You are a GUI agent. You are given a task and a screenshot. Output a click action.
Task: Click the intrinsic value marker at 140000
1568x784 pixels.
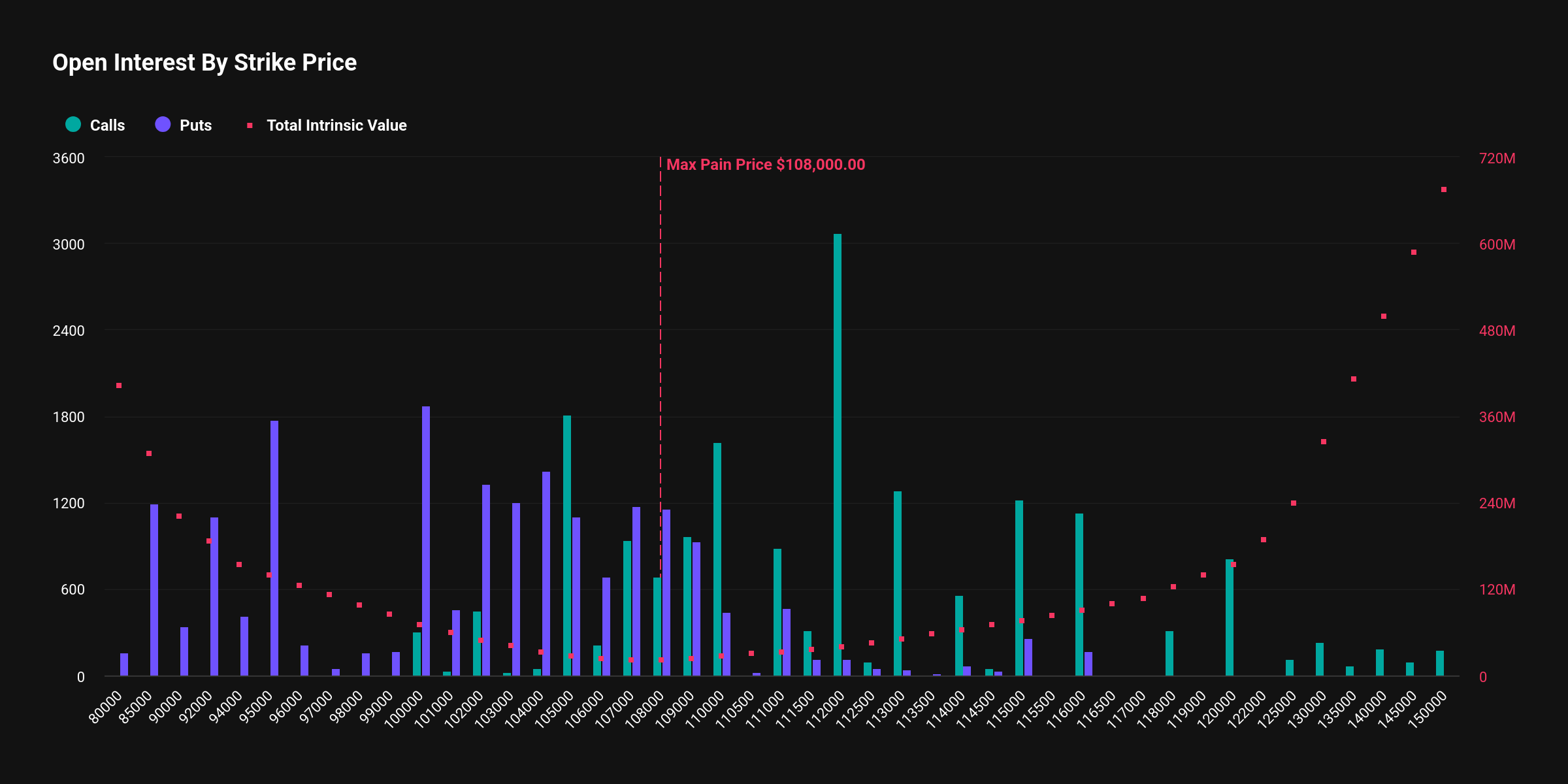tap(1384, 316)
